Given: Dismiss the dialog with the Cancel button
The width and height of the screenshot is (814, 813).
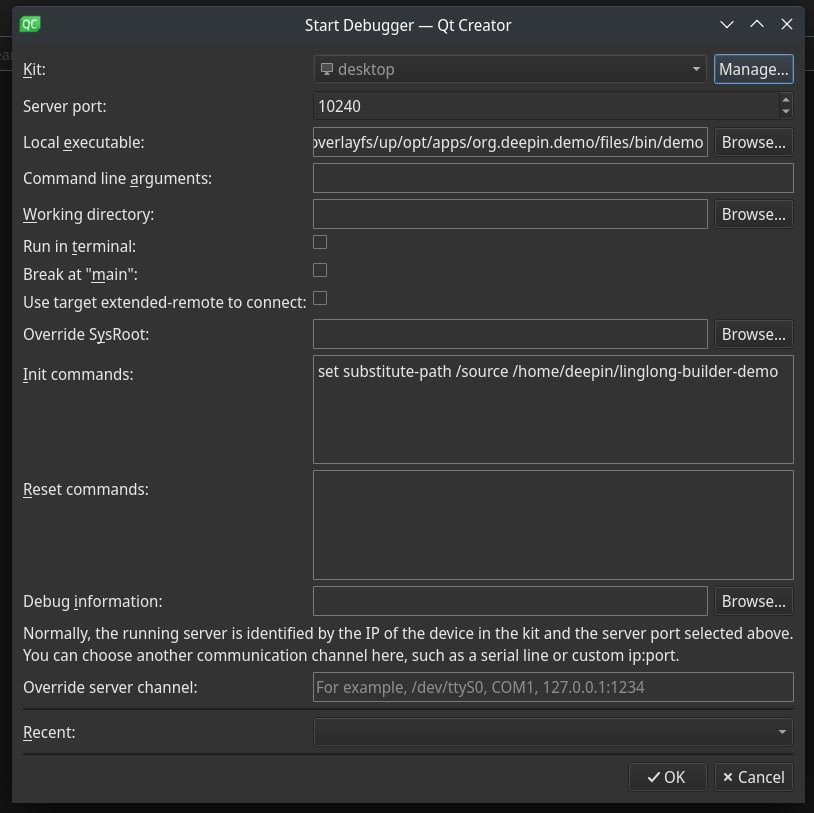Looking at the screenshot, I should pos(753,777).
